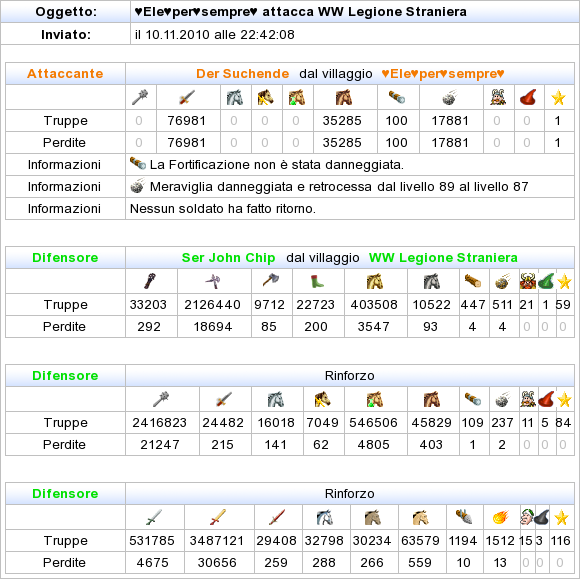The image size is (580, 579).
Task: Click the Equites Imperatoris icon above 30234
Action: pyautogui.click(x=373, y=517)
